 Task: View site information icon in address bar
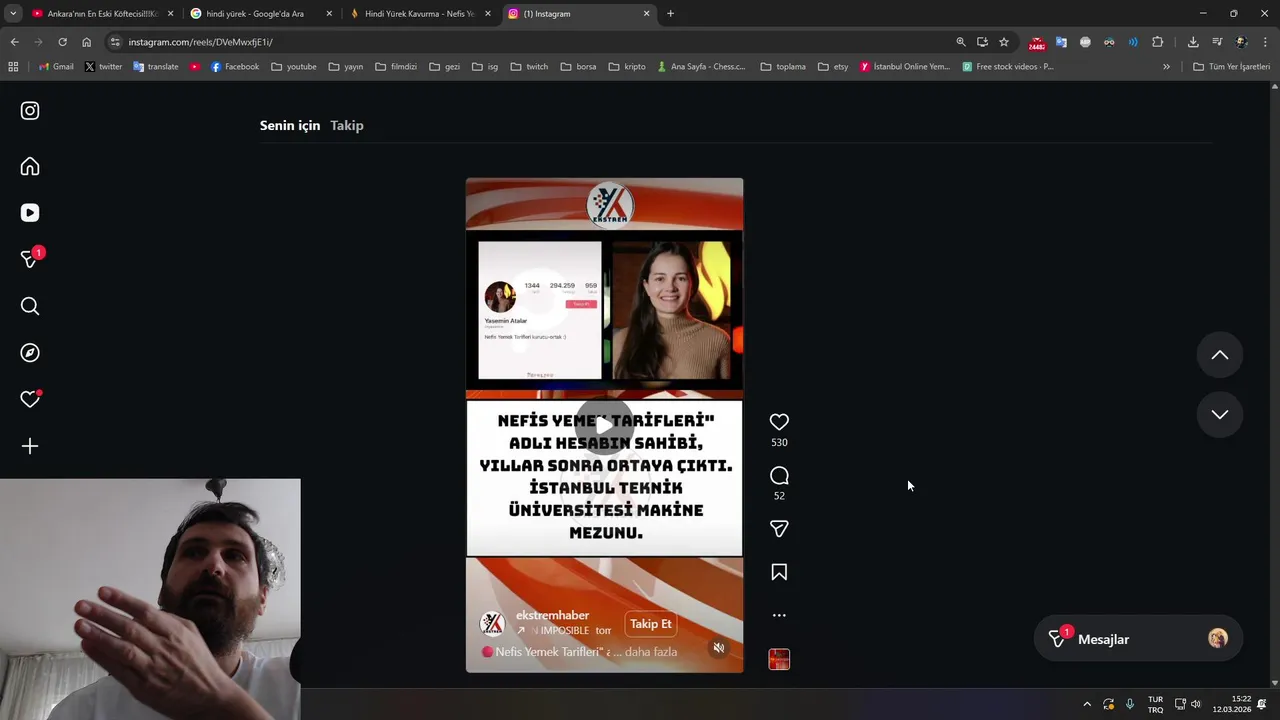(115, 42)
